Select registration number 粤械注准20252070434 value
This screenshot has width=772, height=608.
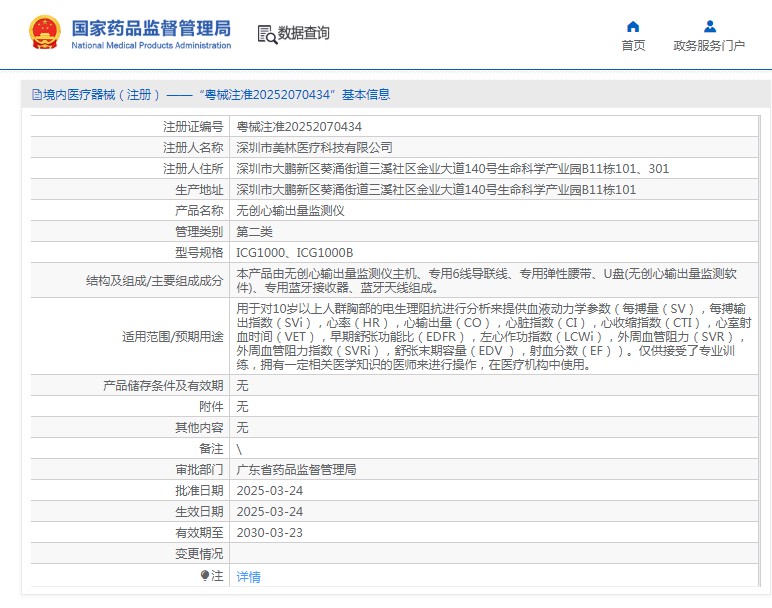tap(299, 127)
